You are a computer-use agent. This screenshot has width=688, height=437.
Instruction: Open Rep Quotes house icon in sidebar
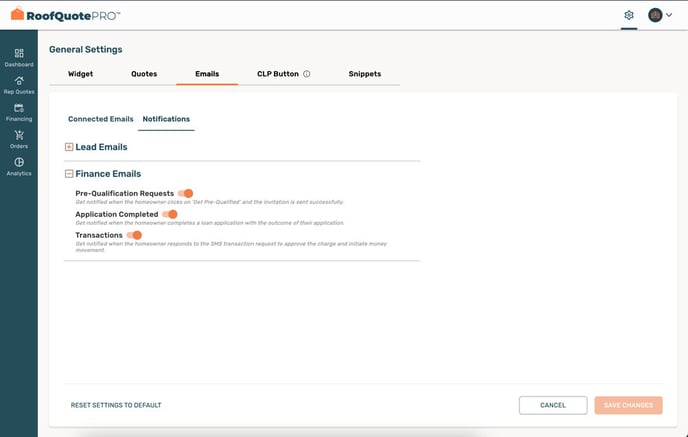click(x=19, y=81)
